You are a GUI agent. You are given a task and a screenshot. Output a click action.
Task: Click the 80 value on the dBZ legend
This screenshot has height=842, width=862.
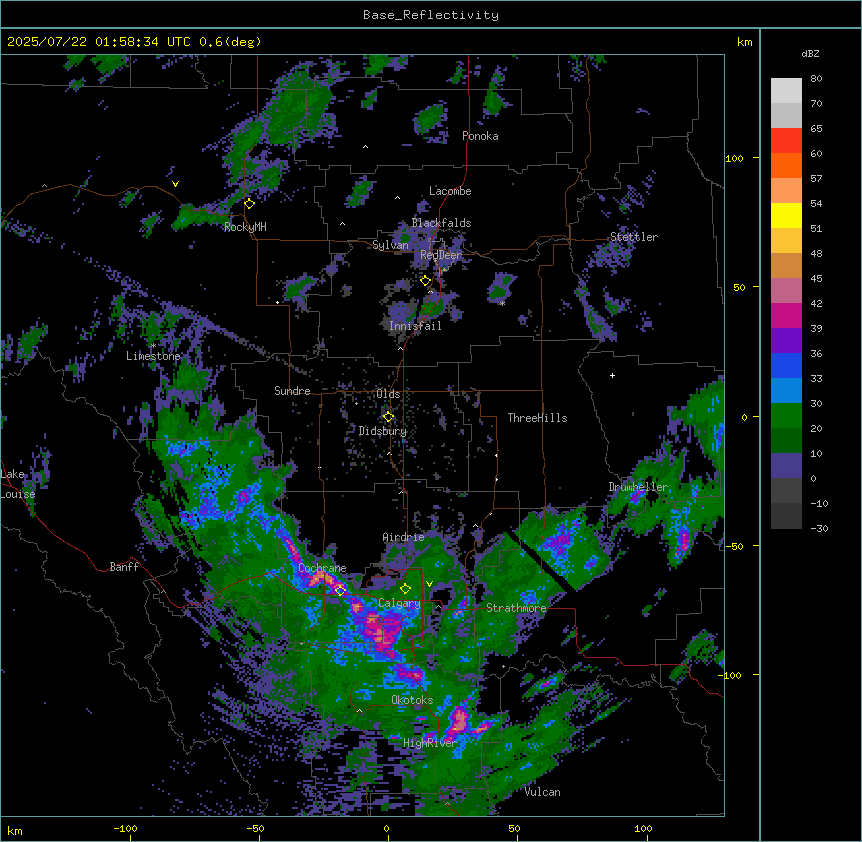coord(816,79)
